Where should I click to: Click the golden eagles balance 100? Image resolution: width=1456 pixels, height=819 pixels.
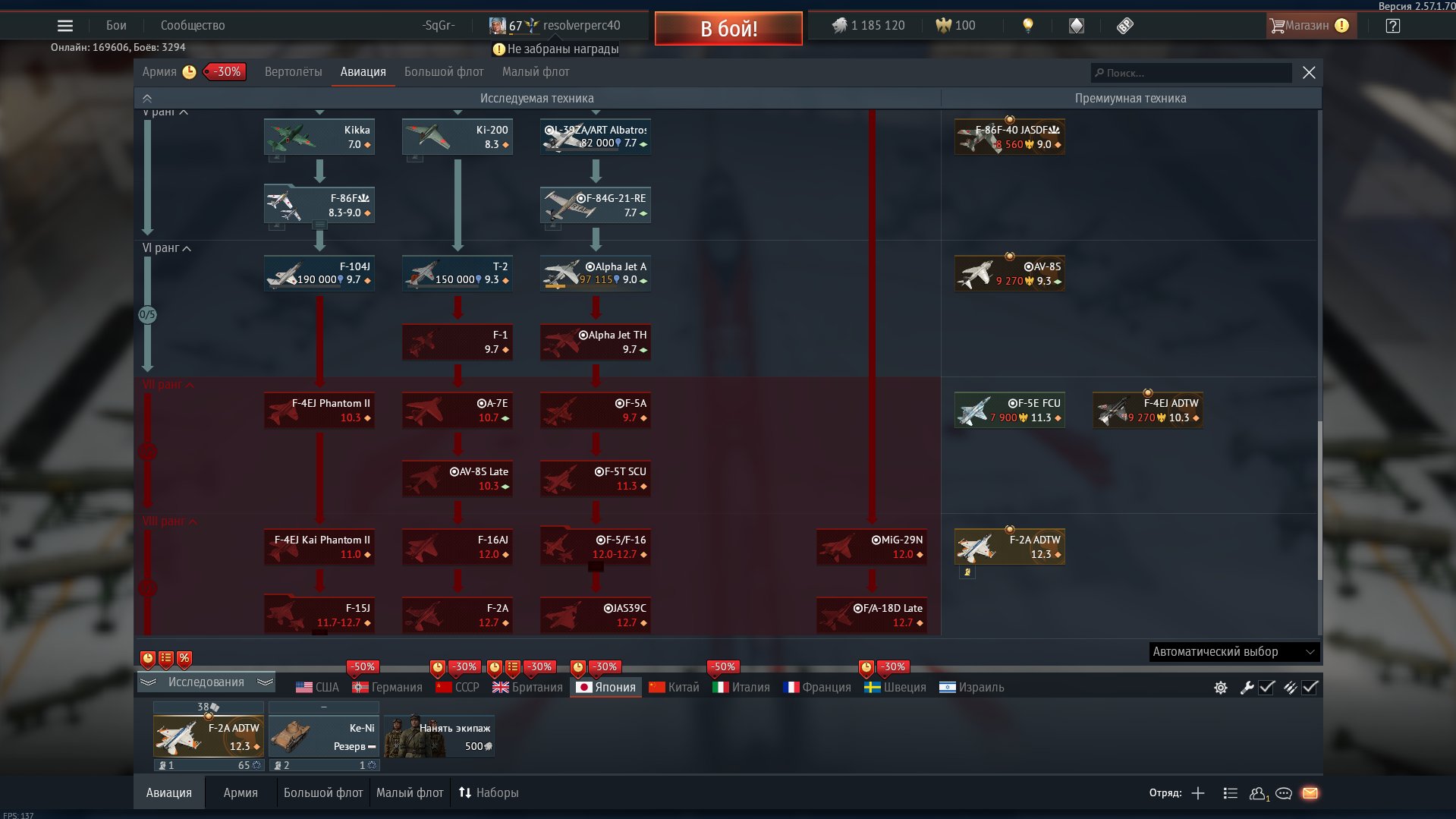(x=955, y=26)
